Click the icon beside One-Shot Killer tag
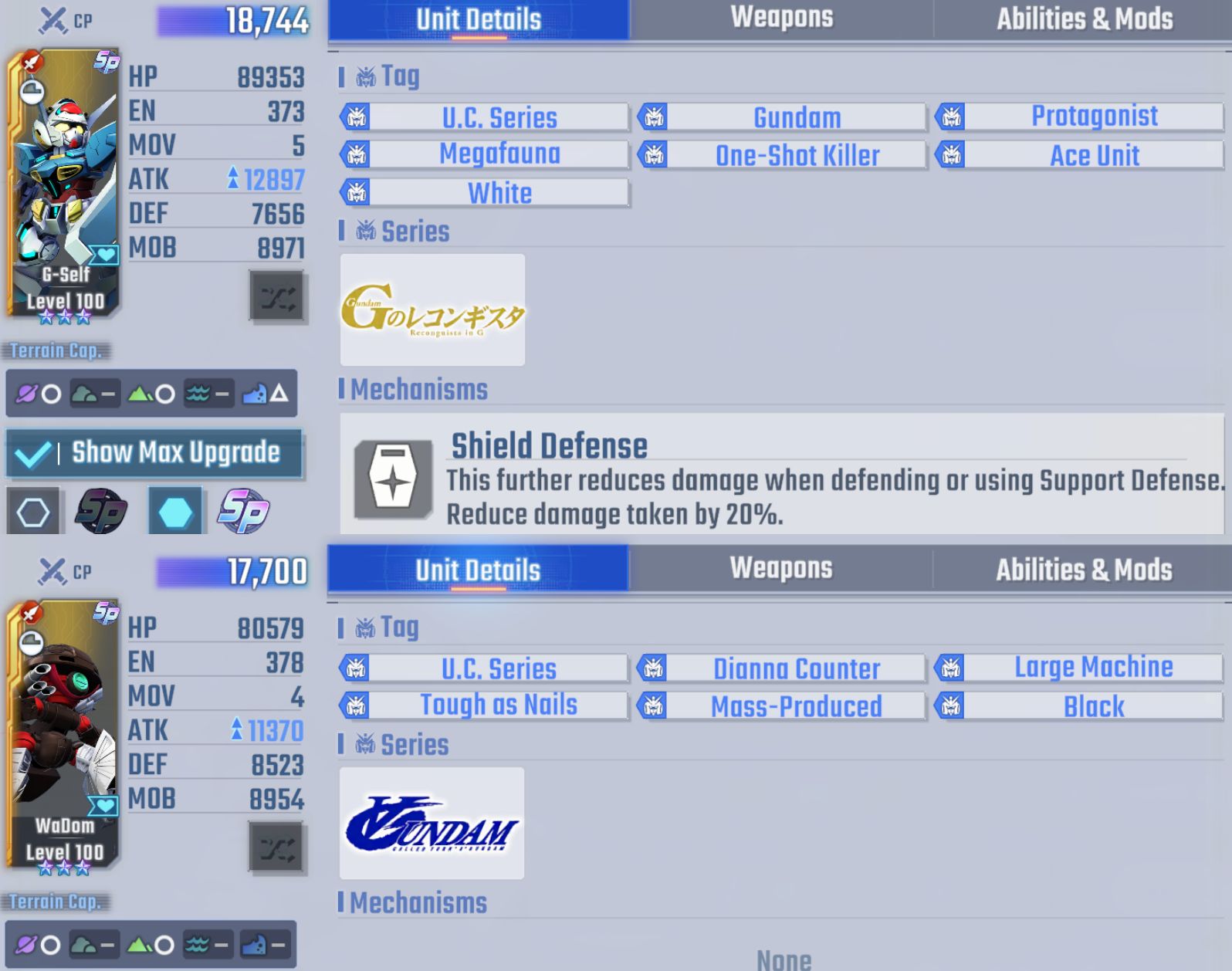This screenshot has width=1232, height=971. pyautogui.click(x=654, y=154)
